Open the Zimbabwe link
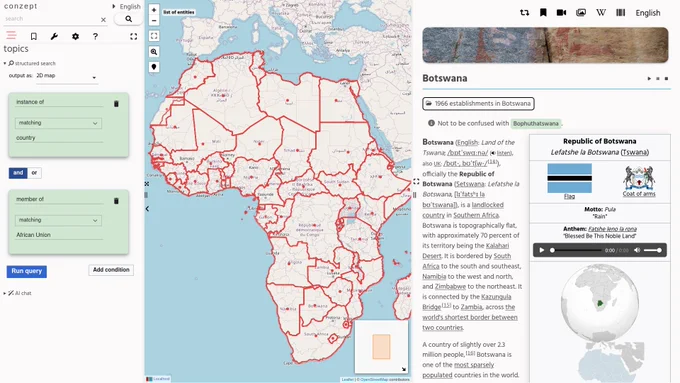The height and width of the screenshot is (383, 680). pos(450,287)
